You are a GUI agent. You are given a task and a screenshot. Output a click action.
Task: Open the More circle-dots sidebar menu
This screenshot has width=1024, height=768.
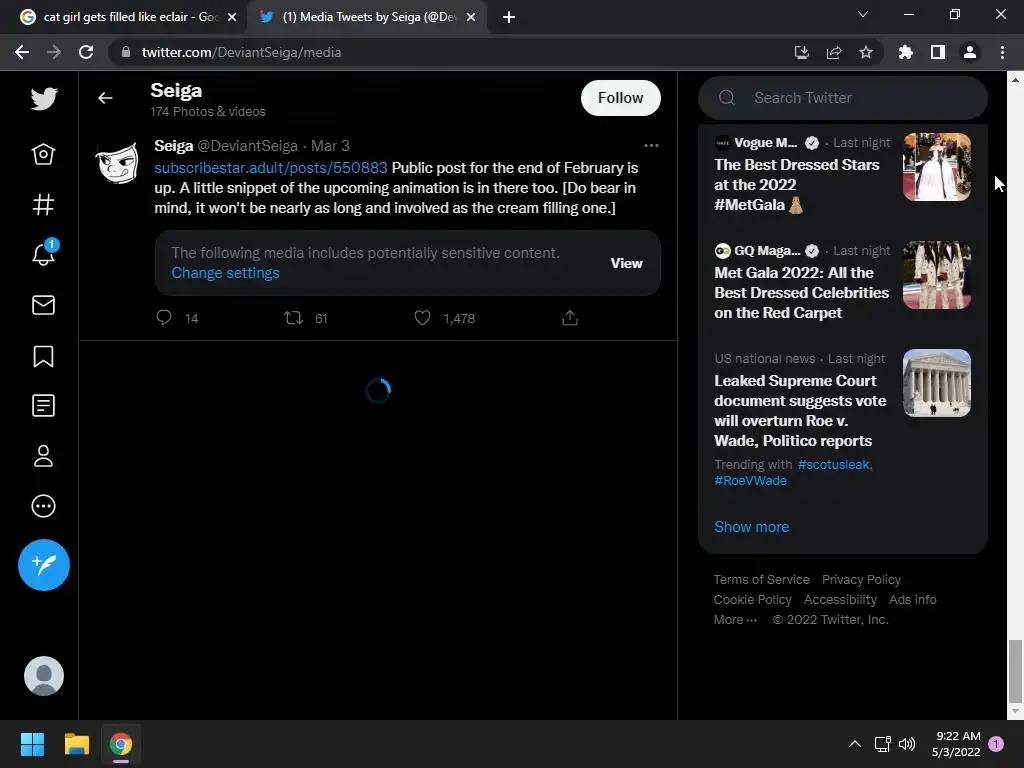[x=43, y=506]
